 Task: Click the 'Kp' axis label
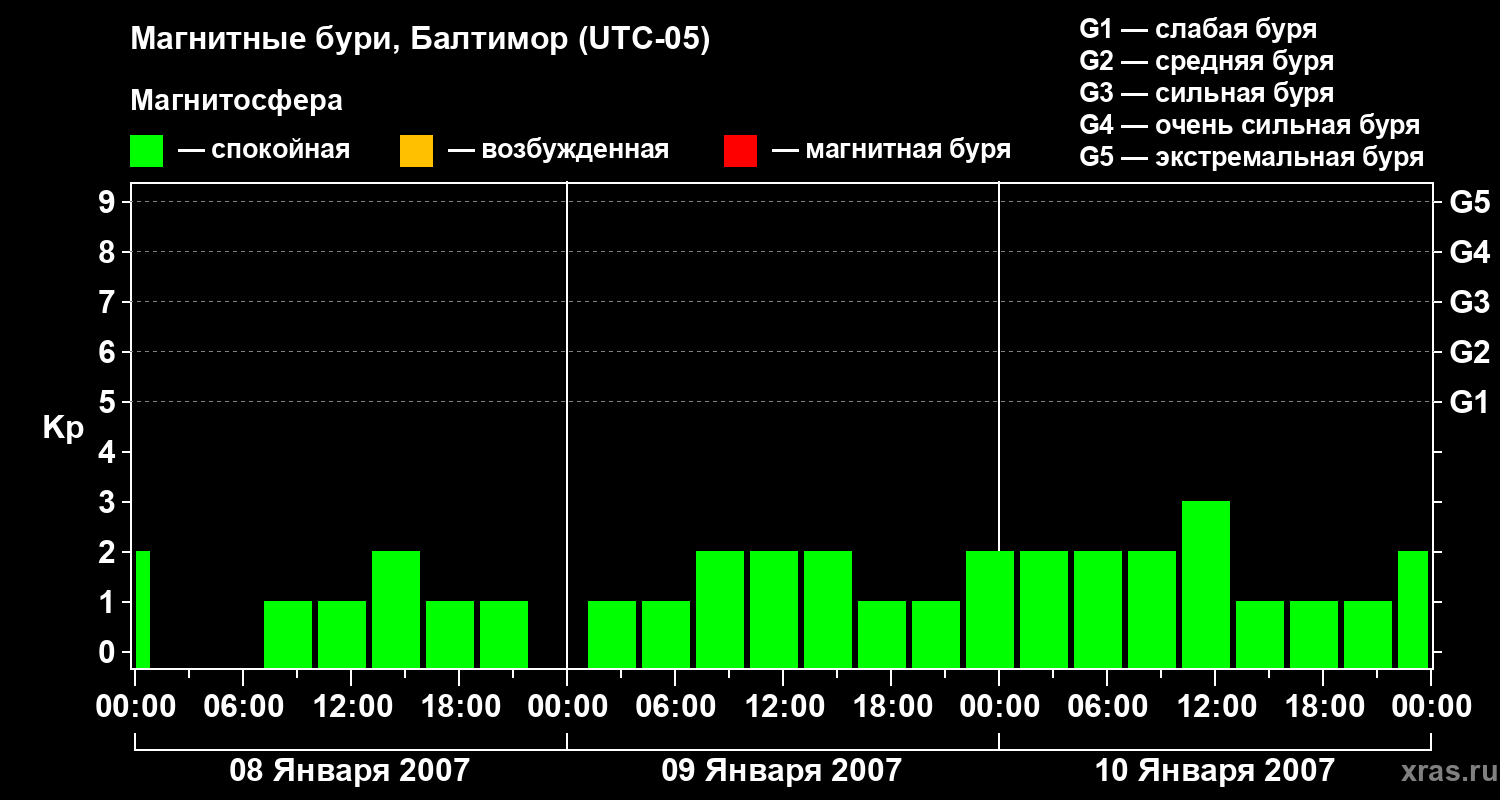[63, 428]
